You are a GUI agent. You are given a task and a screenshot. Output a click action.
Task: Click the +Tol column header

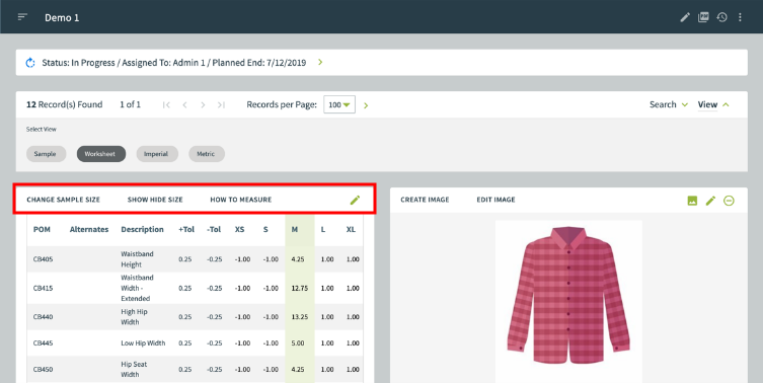(x=186, y=229)
